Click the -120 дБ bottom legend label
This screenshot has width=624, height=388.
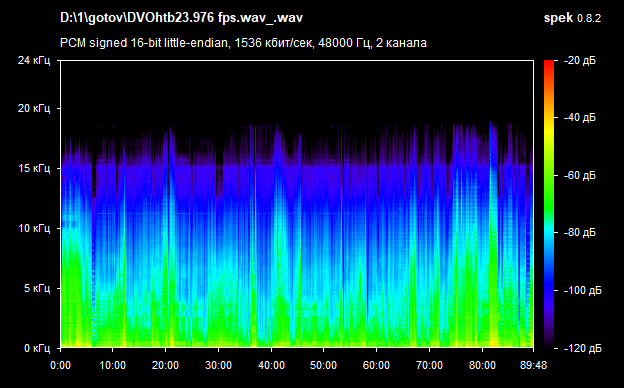click(x=582, y=349)
